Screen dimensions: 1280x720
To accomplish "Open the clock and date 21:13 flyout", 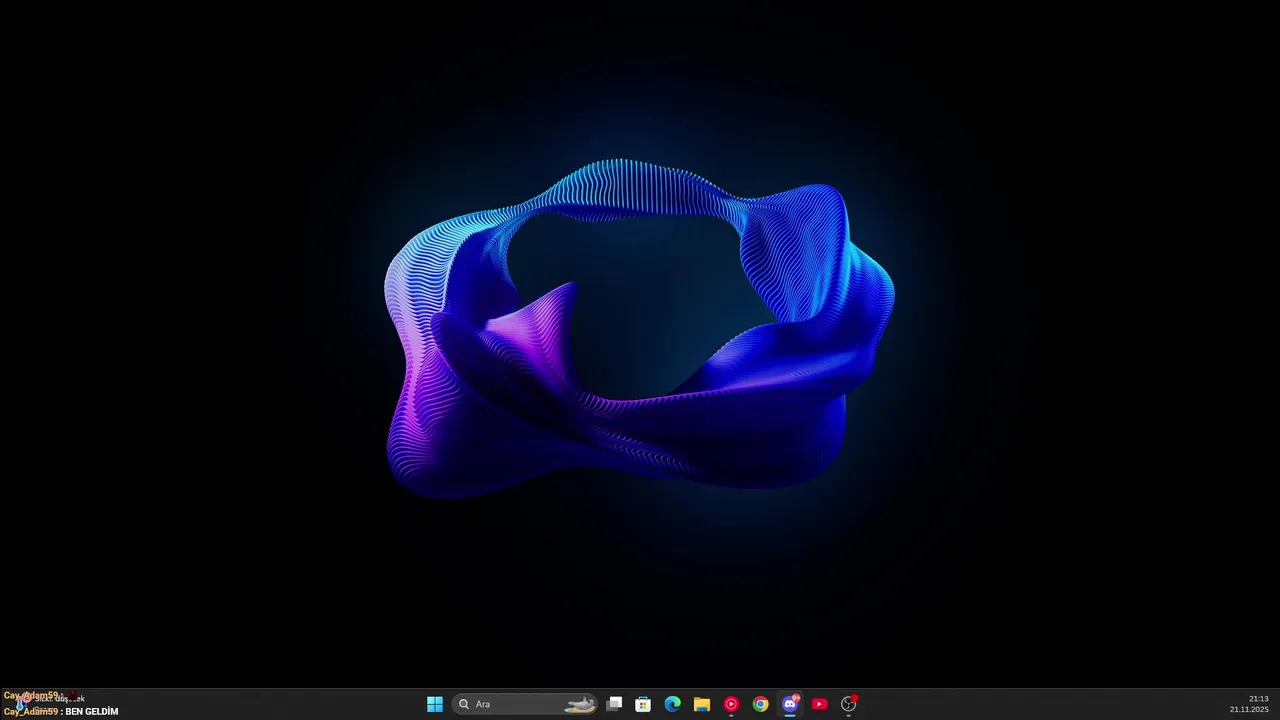I will click(x=1249, y=704).
